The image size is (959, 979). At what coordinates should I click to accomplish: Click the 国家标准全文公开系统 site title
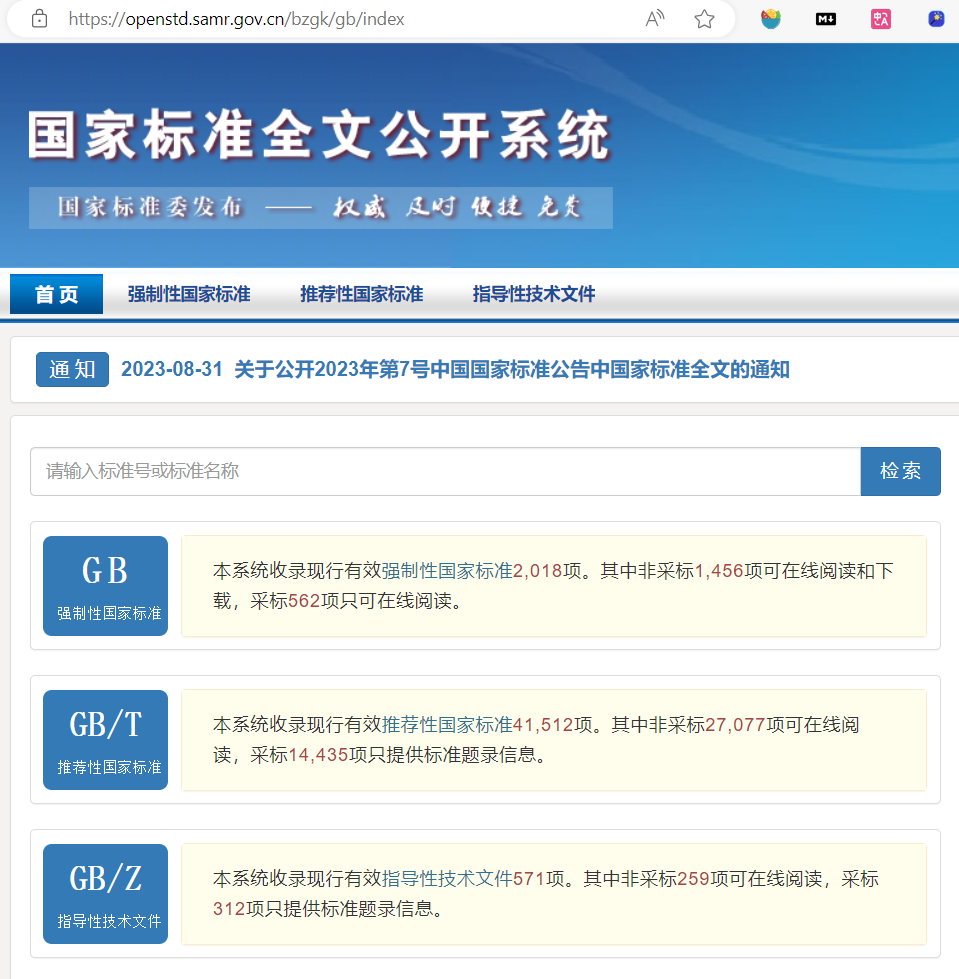pos(319,135)
